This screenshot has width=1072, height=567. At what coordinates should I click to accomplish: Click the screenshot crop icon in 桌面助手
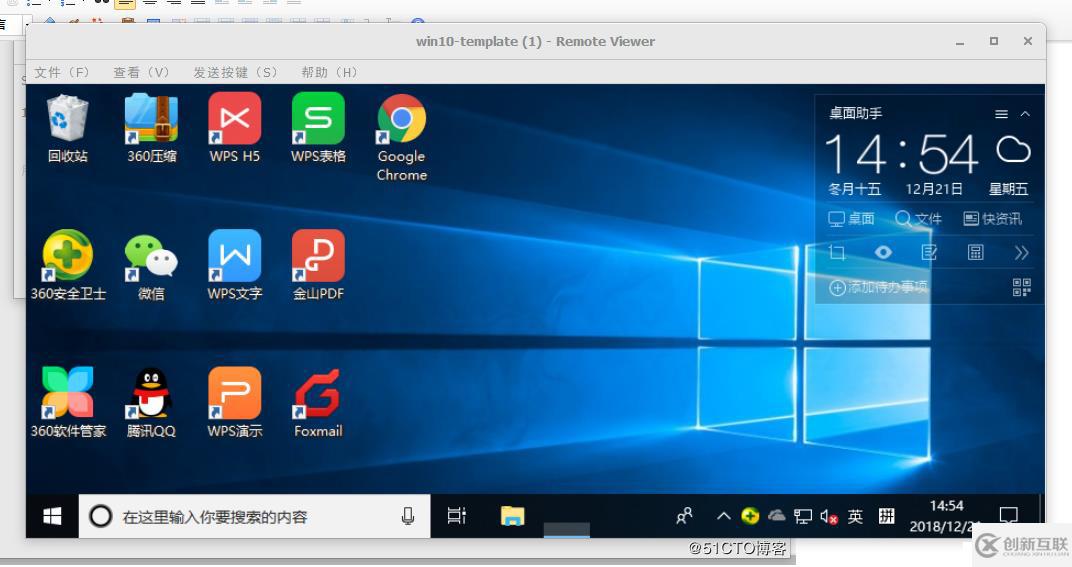click(x=837, y=252)
